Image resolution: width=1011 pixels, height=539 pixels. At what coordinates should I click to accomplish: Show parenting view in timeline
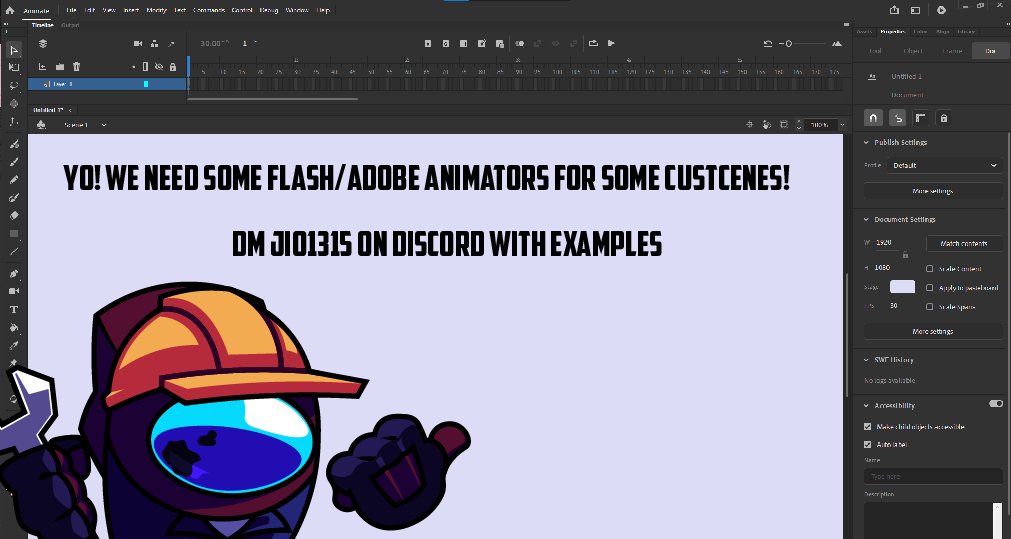(x=154, y=43)
